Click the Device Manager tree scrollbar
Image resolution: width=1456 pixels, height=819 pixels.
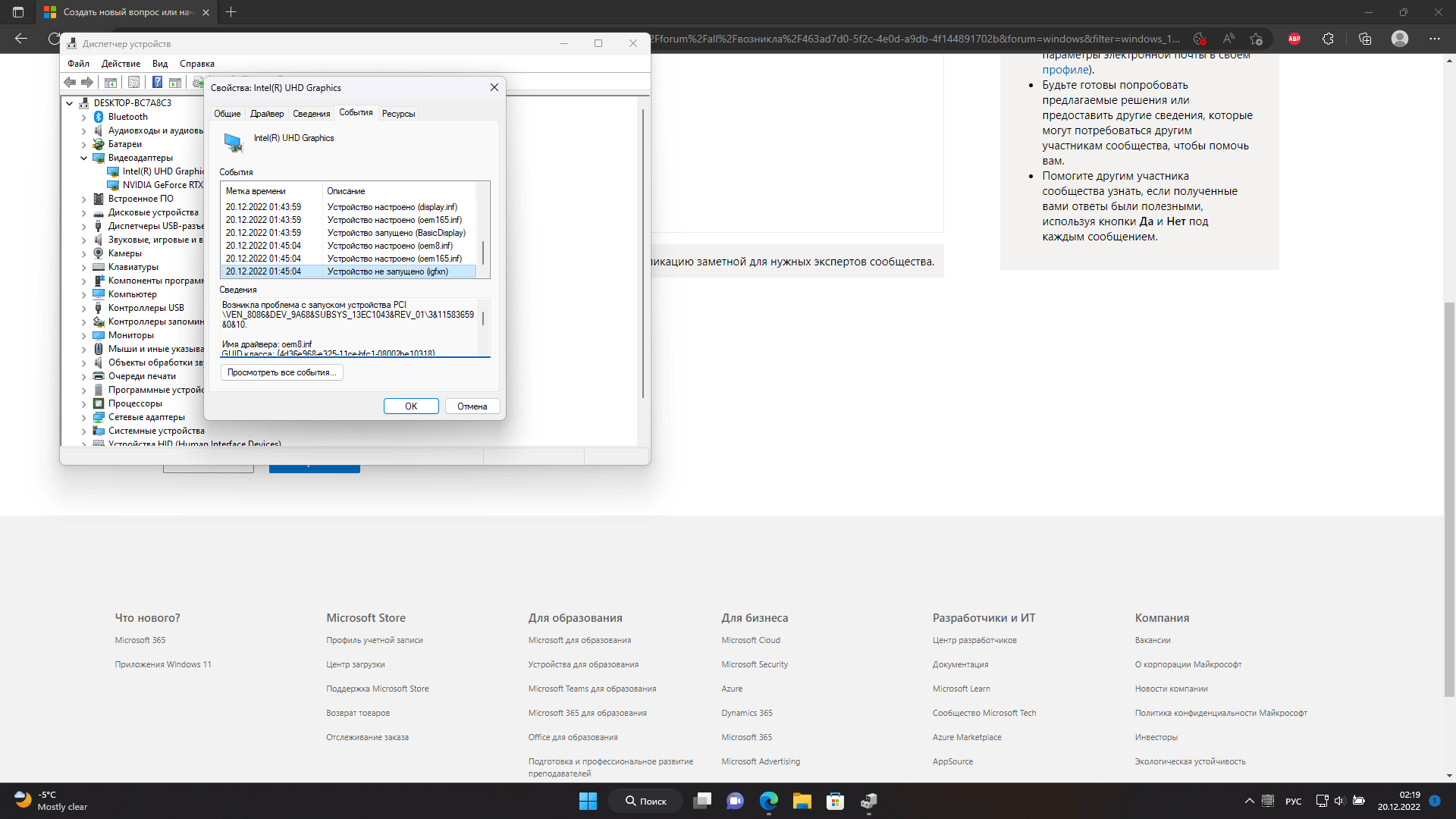tap(643, 254)
